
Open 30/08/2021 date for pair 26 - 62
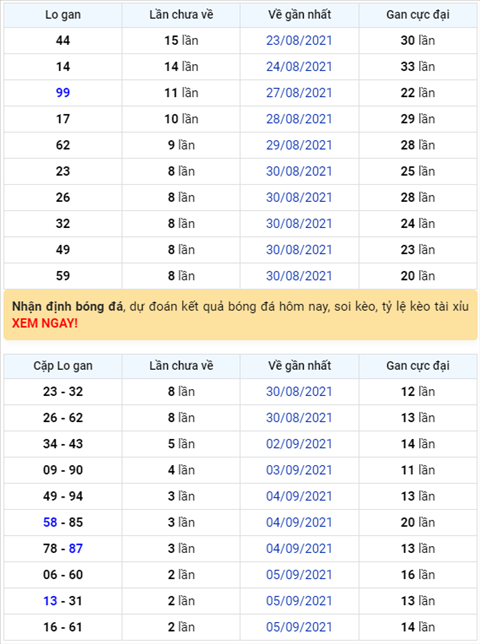pyautogui.click(x=299, y=418)
